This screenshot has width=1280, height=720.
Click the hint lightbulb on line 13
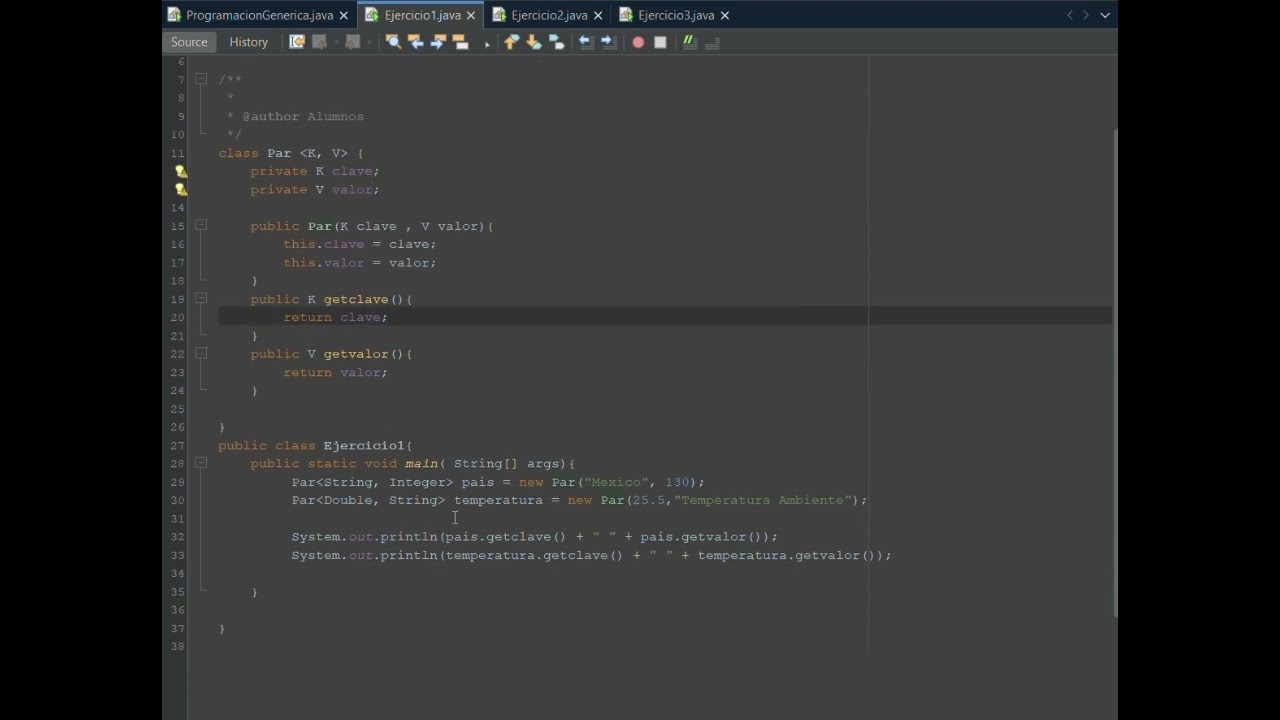(x=181, y=189)
